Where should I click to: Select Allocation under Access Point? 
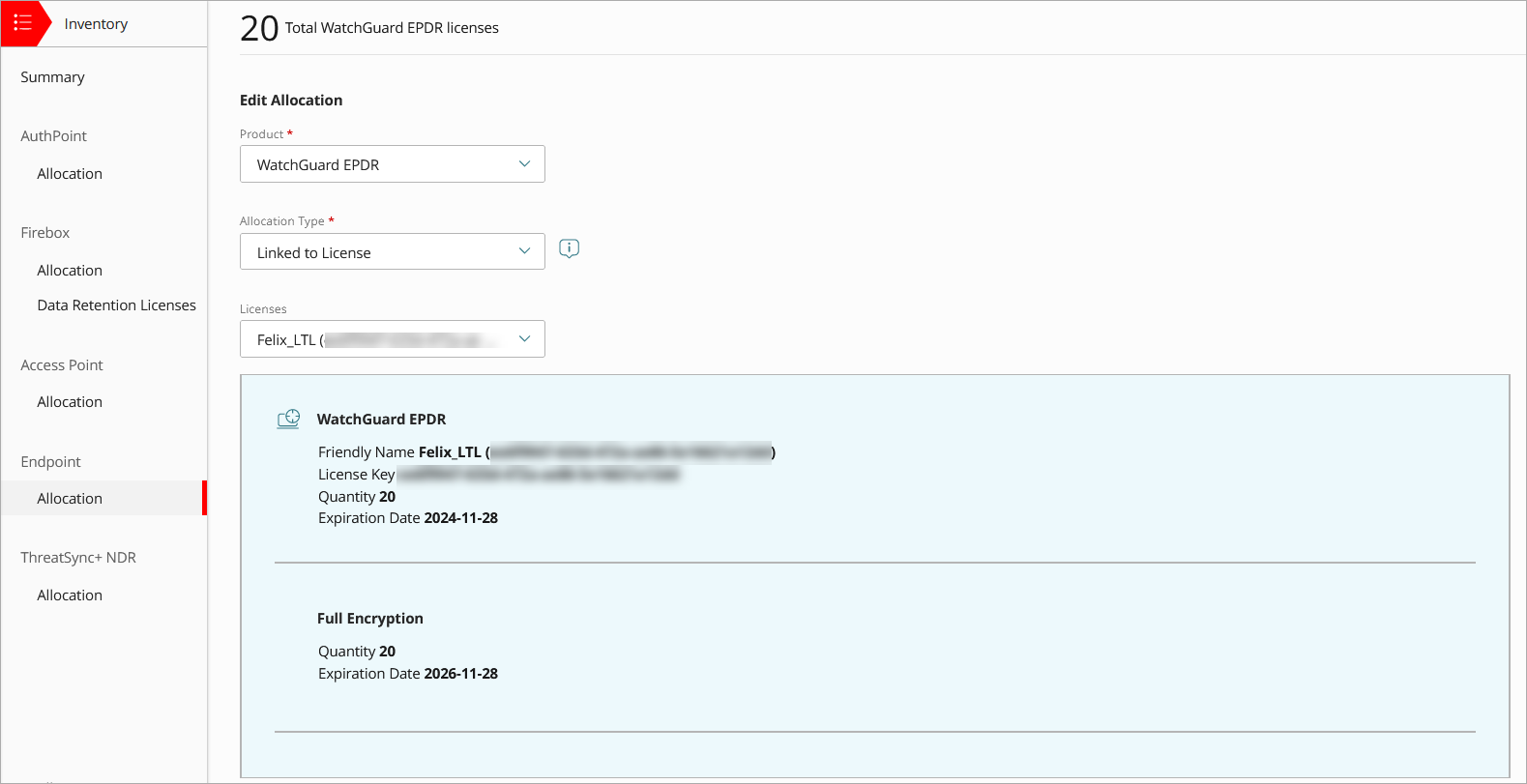[70, 402]
